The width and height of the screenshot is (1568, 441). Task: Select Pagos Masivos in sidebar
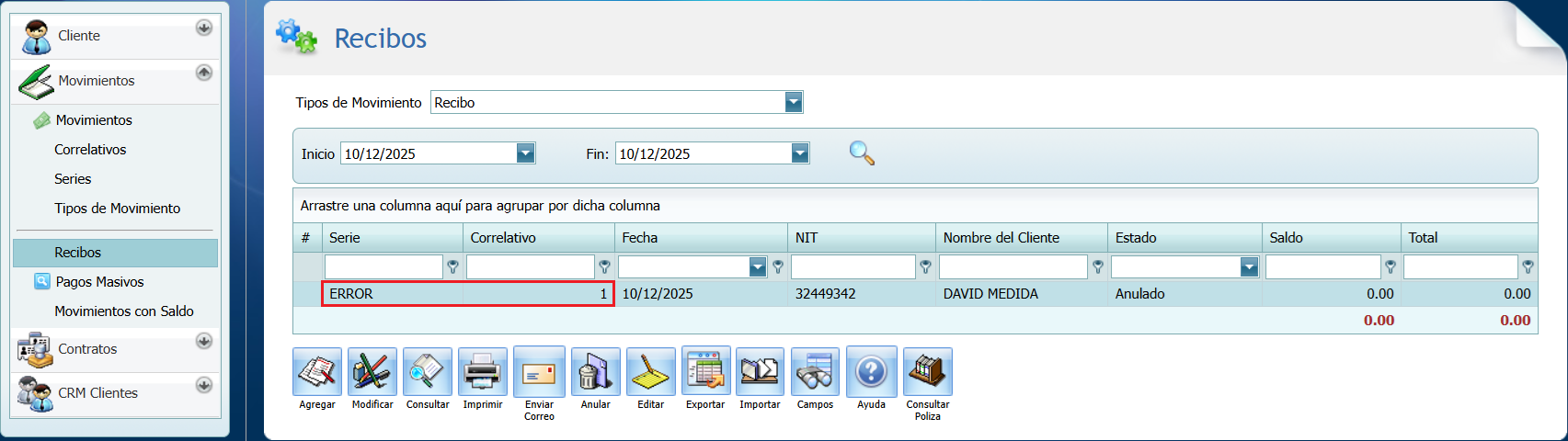[99, 282]
